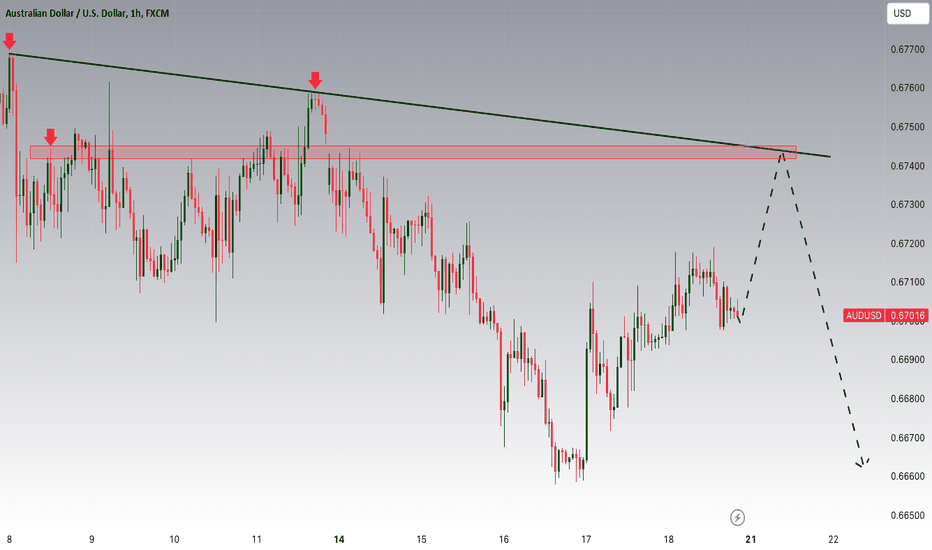Click the 0.67700 price axis label
Image resolution: width=932 pixels, height=550 pixels.
(907, 49)
